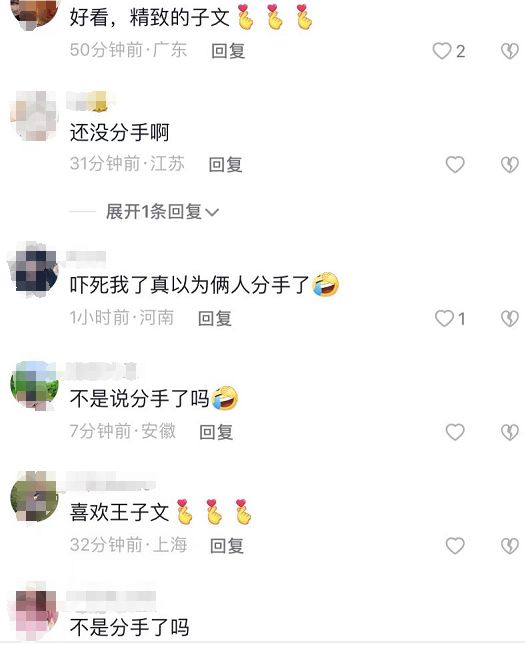Dislike the comment 好看，精致的子文

coord(509,51)
